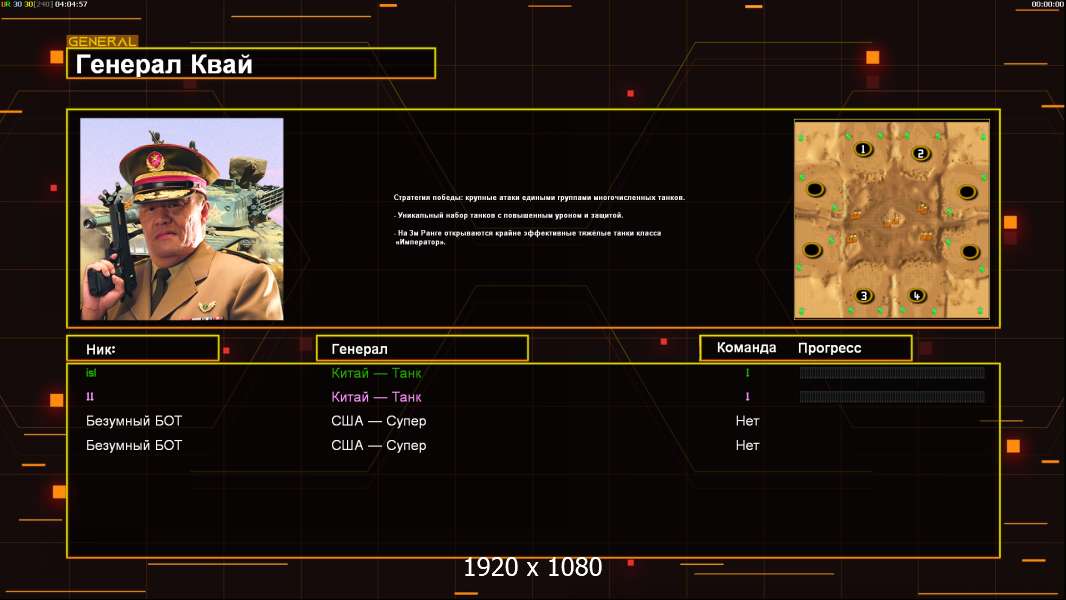
Task: Click General Kwai's portrait image
Action: [x=182, y=219]
